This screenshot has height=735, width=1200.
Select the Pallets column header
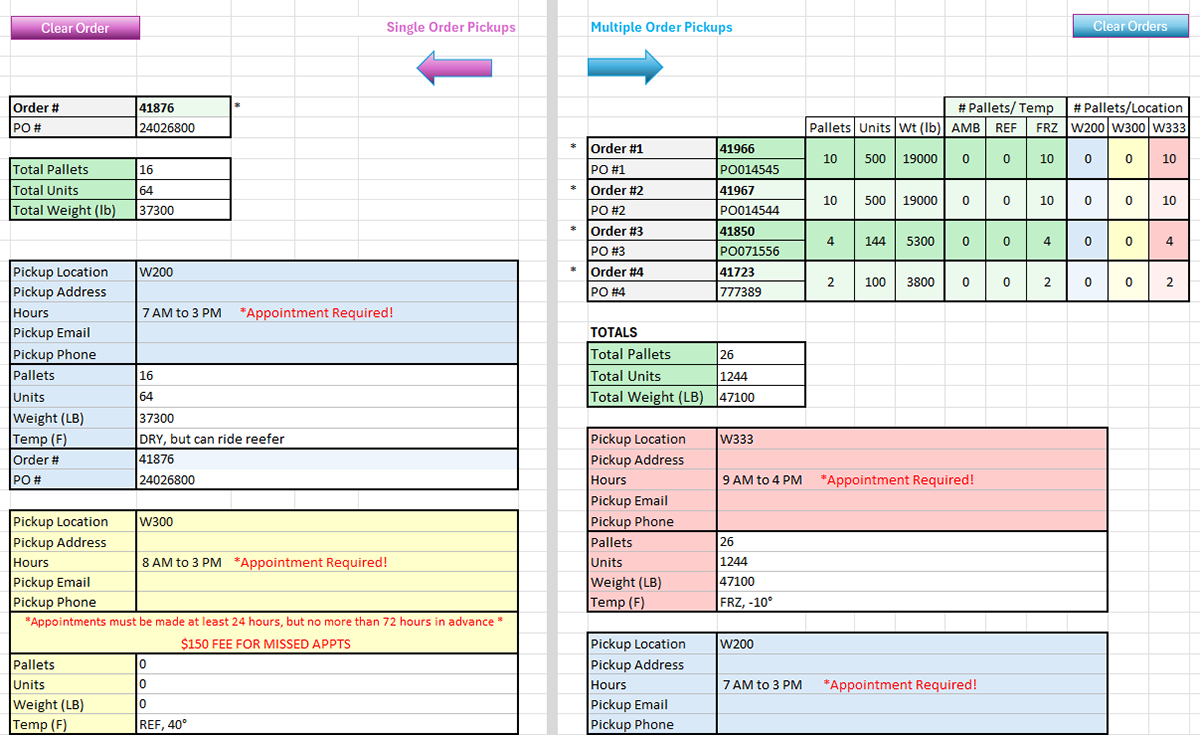(830, 128)
